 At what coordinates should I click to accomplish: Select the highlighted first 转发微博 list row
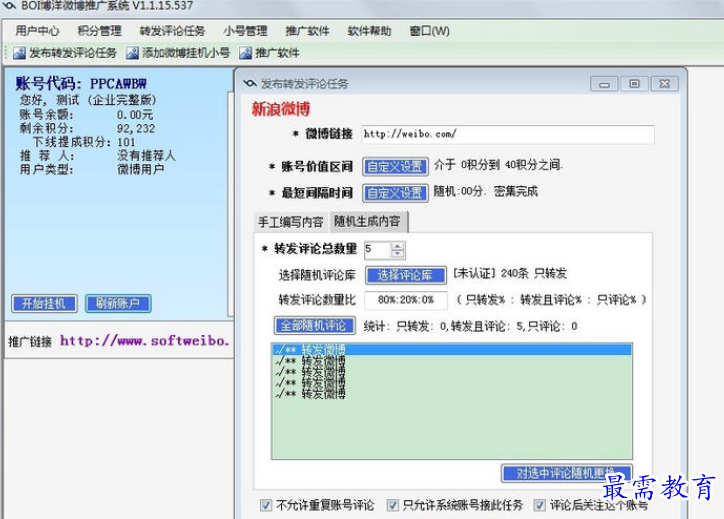coord(452,350)
